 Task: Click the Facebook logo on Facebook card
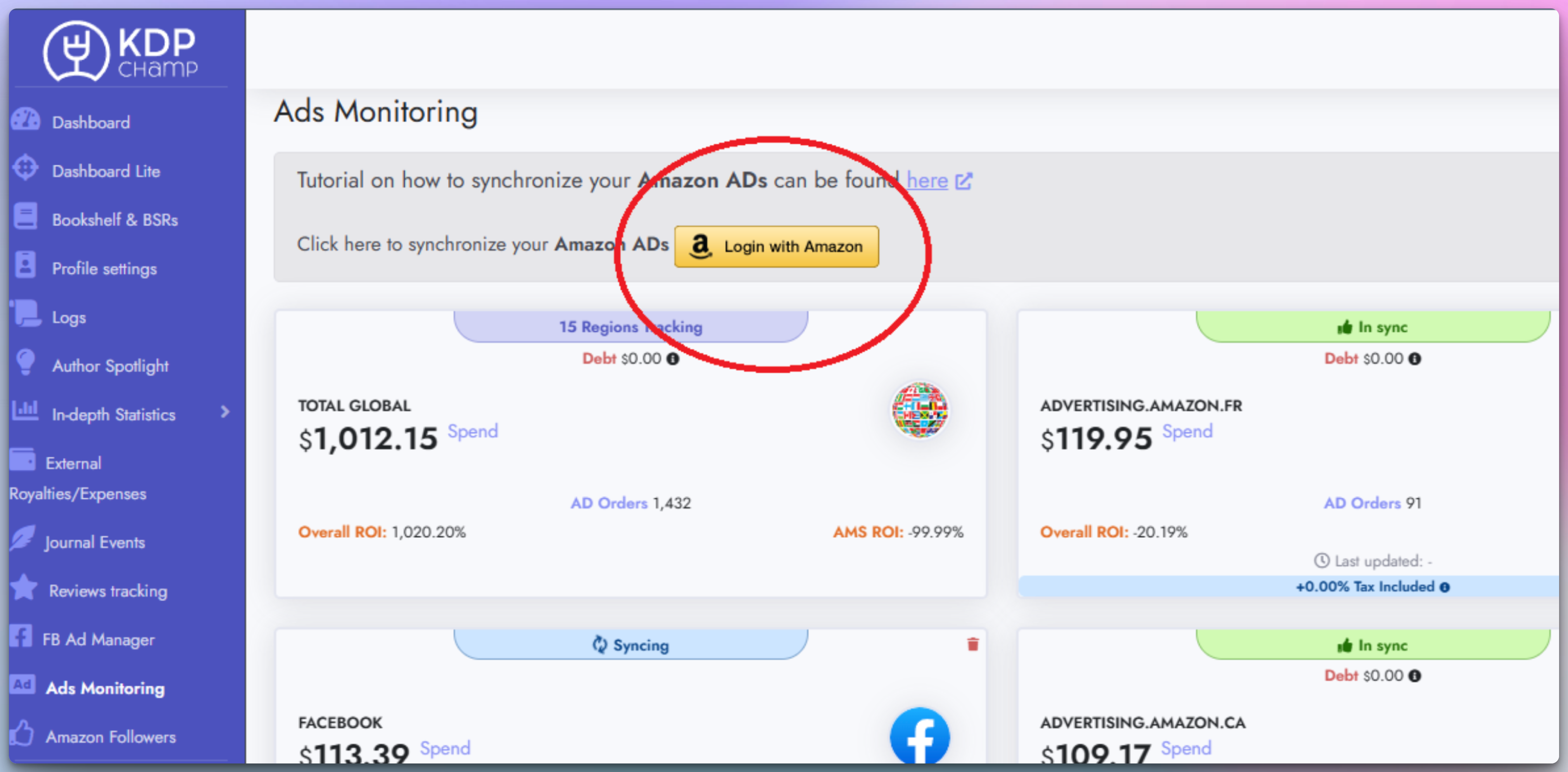pyautogui.click(x=920, y=735)
